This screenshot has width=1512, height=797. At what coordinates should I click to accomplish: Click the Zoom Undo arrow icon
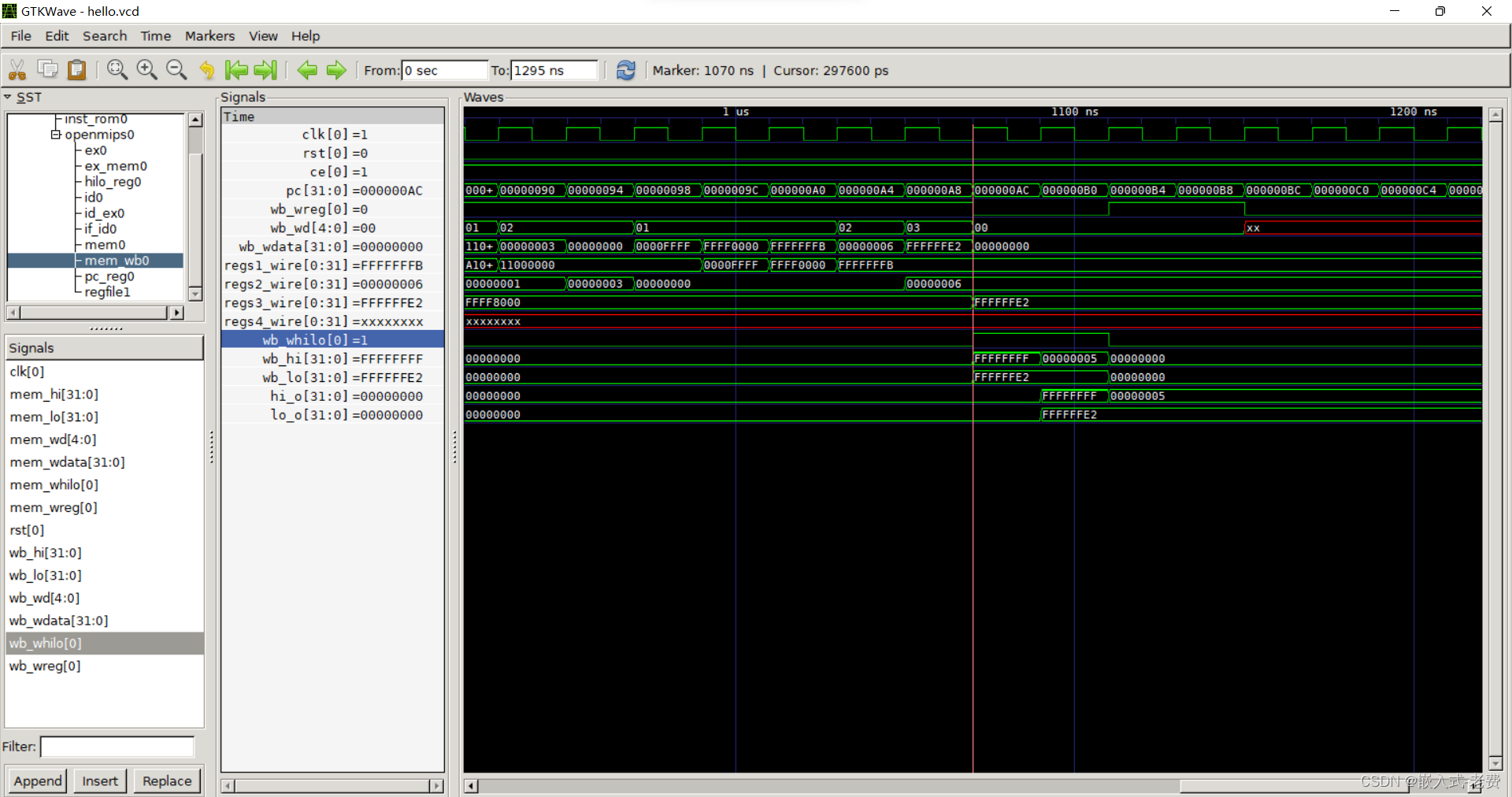coord(207,70)
